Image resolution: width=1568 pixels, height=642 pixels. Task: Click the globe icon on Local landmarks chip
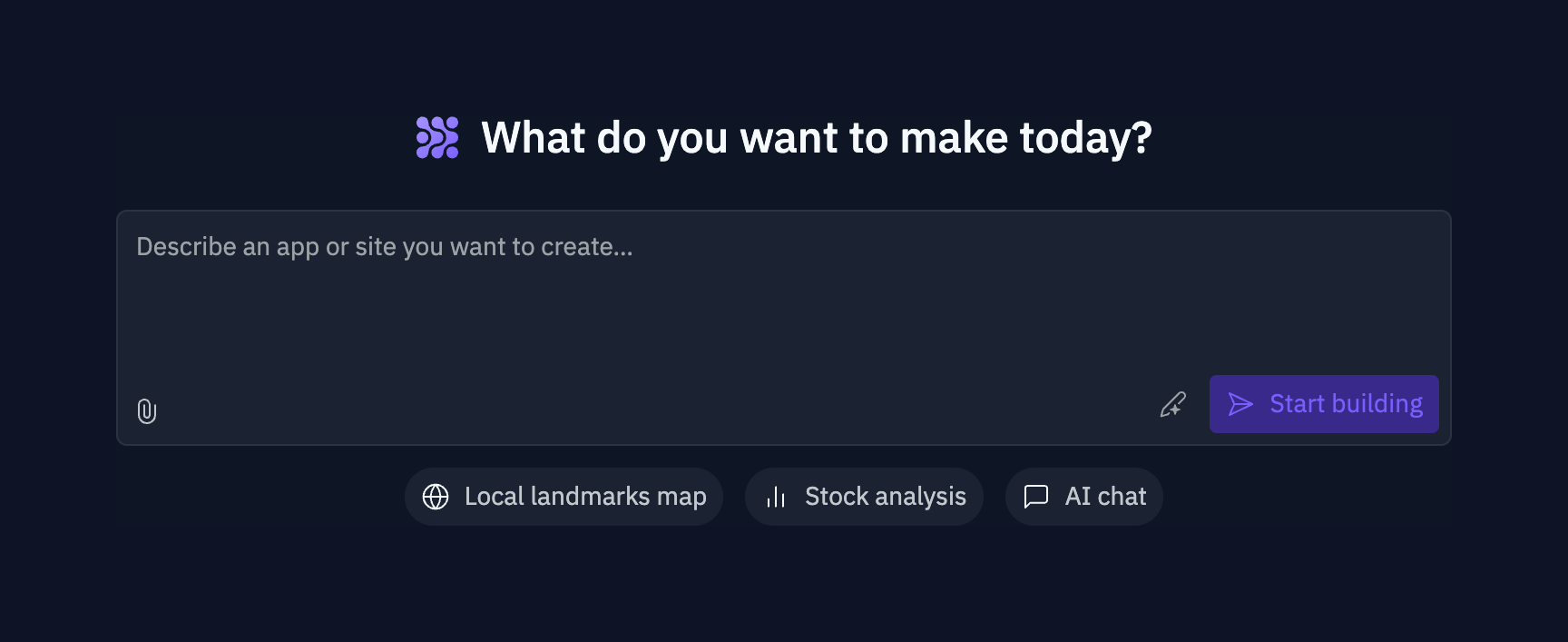tap(436, 497)
